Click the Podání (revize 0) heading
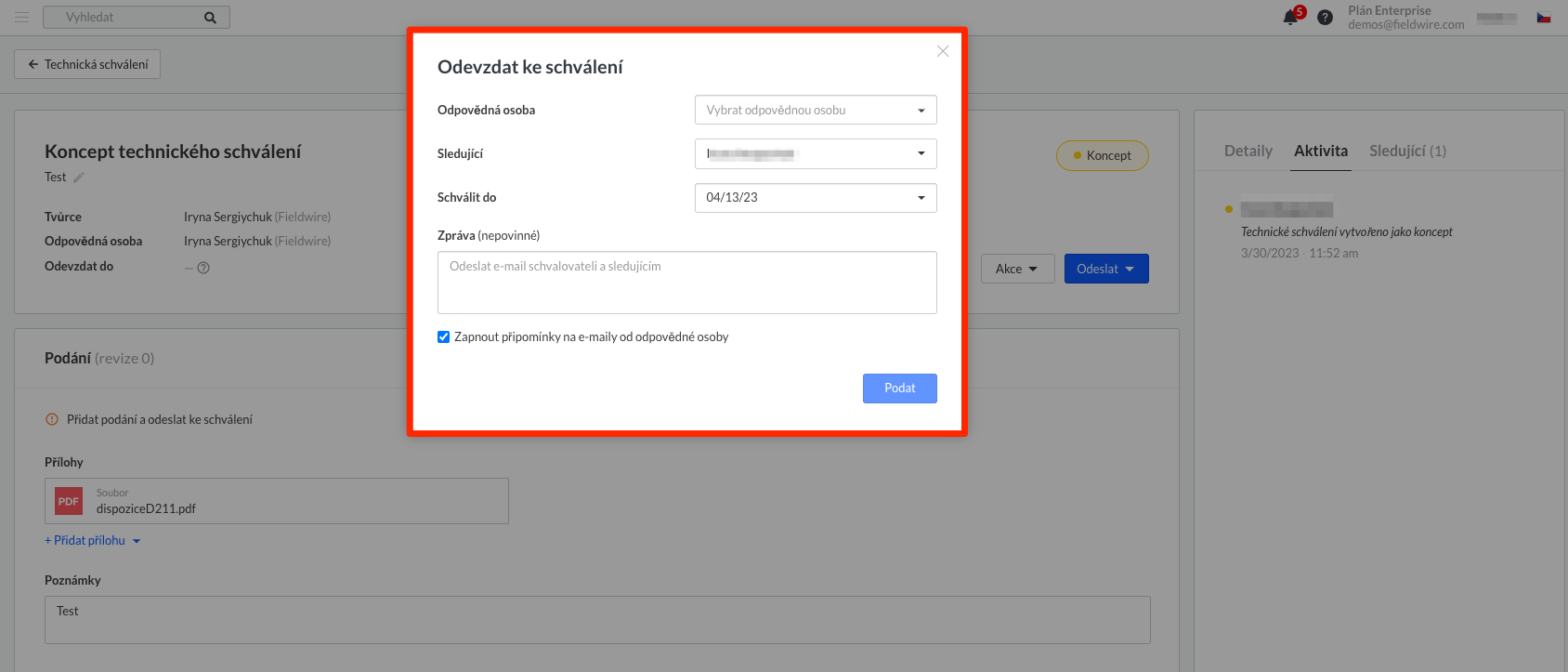The width and height of the screenshot is (1568, 672). (x=99, y=358)
